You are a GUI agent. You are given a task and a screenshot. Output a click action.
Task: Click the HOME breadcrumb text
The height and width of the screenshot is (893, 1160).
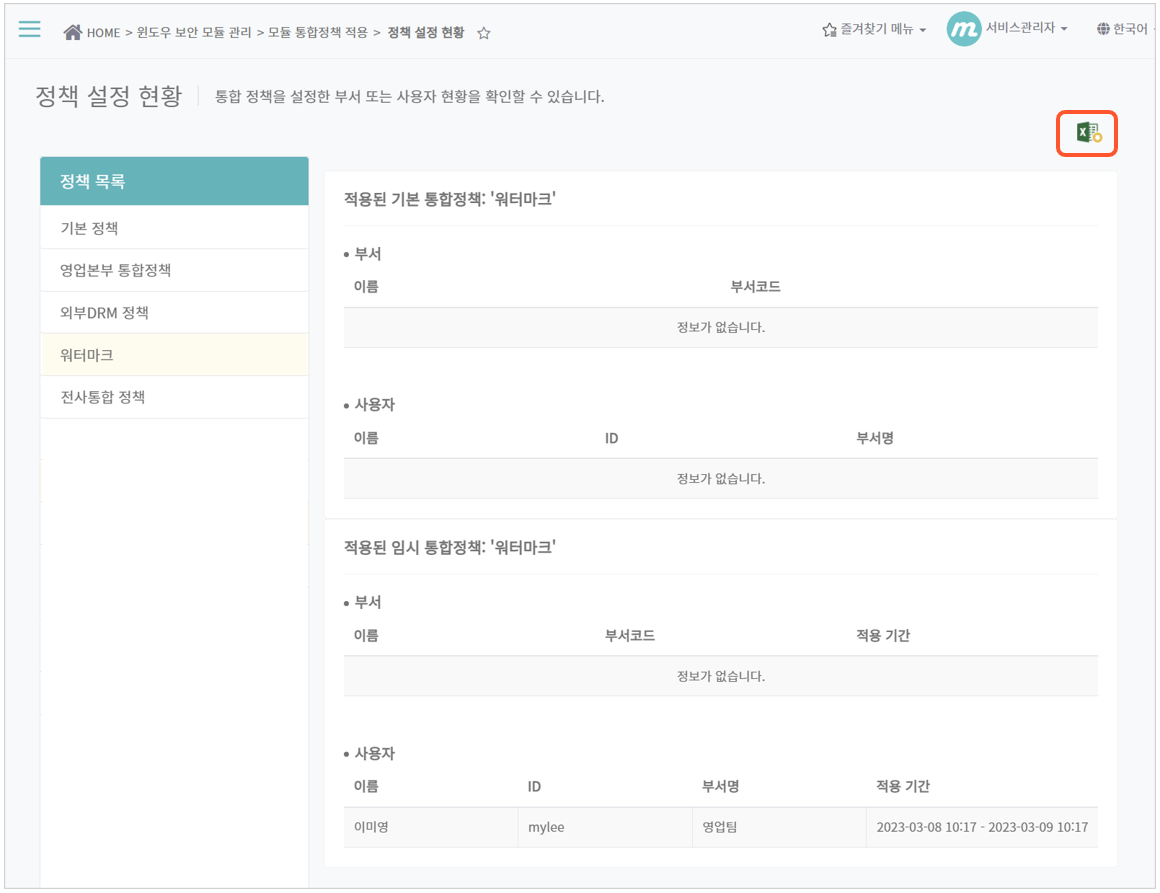coord(104,33)
